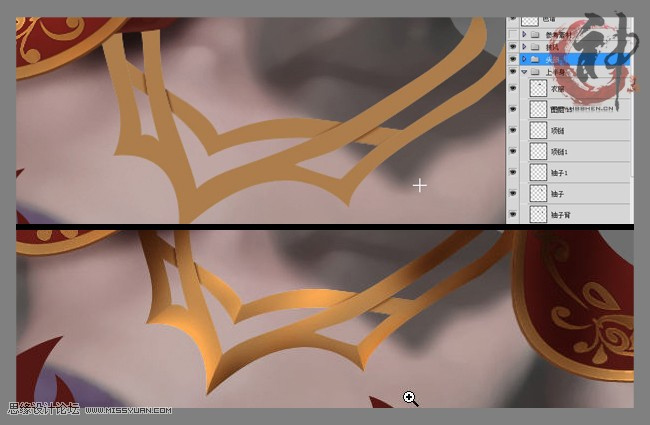Select the 袖子1 layer thumbnail
Image resolution: width=650 pixels, height=425 pixels.
pos(538,172)
